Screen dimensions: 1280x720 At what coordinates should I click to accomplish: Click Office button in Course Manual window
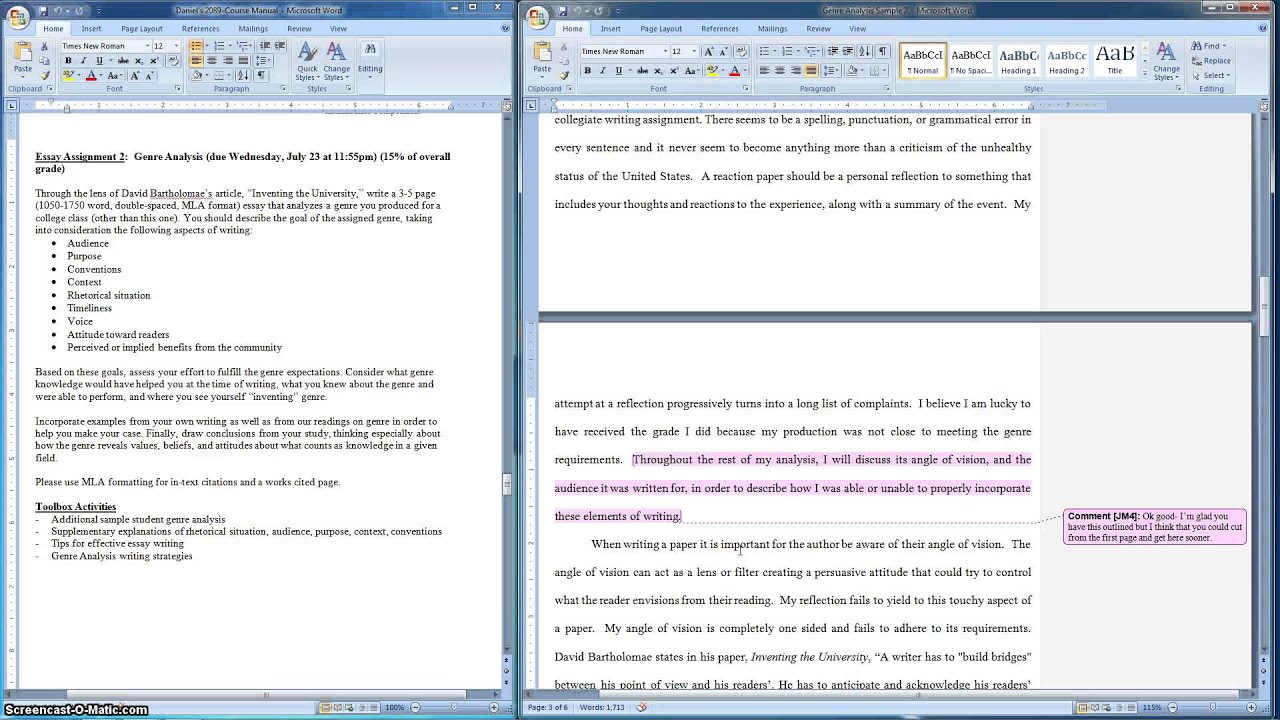18,17
